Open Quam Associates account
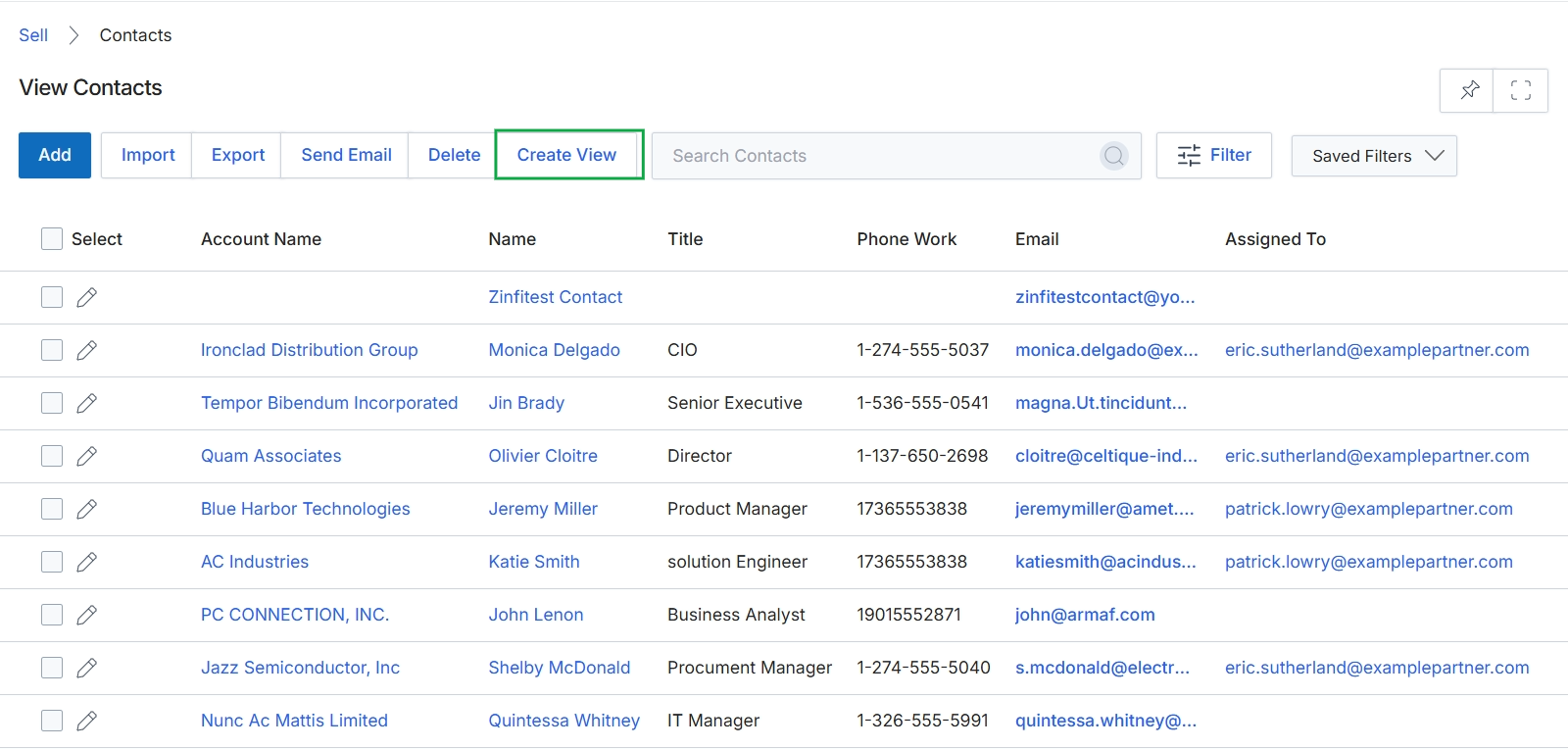The image size is (1568, 749). click(270, 456)
